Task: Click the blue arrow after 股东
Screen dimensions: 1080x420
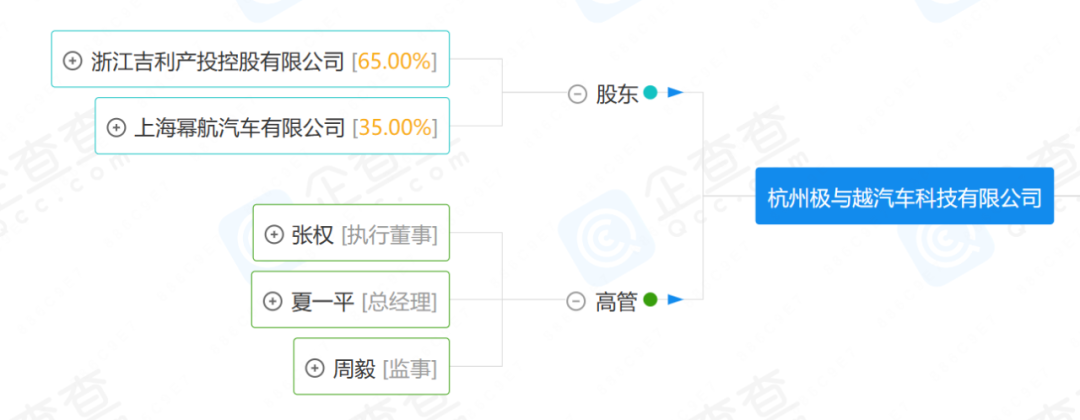Action: (675, 93)
